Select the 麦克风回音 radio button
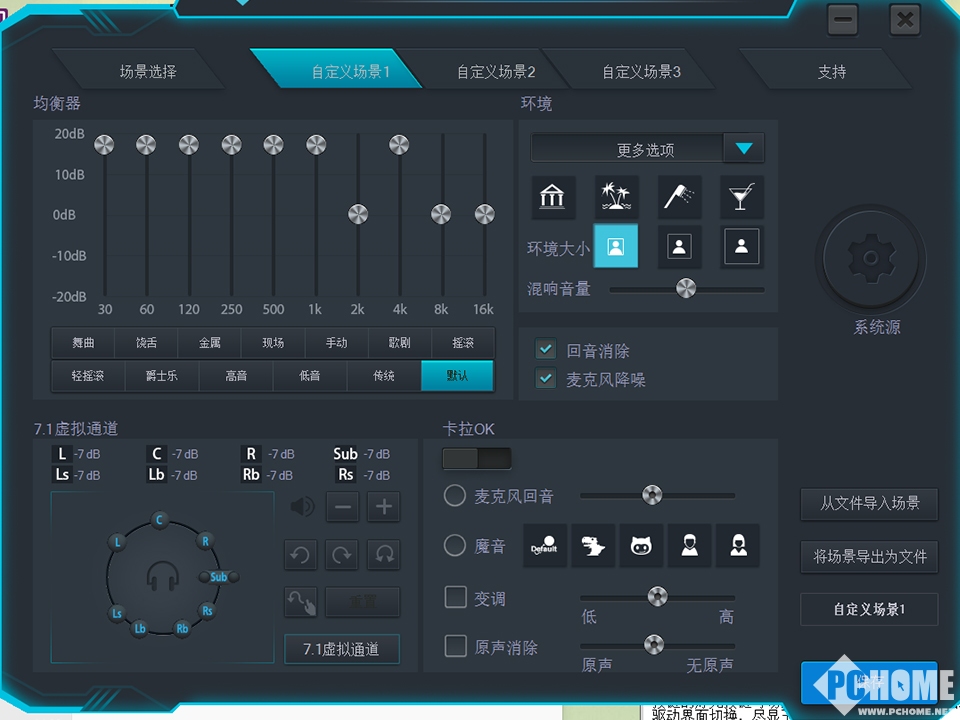960x720 pixels. [x=455, y=495]
